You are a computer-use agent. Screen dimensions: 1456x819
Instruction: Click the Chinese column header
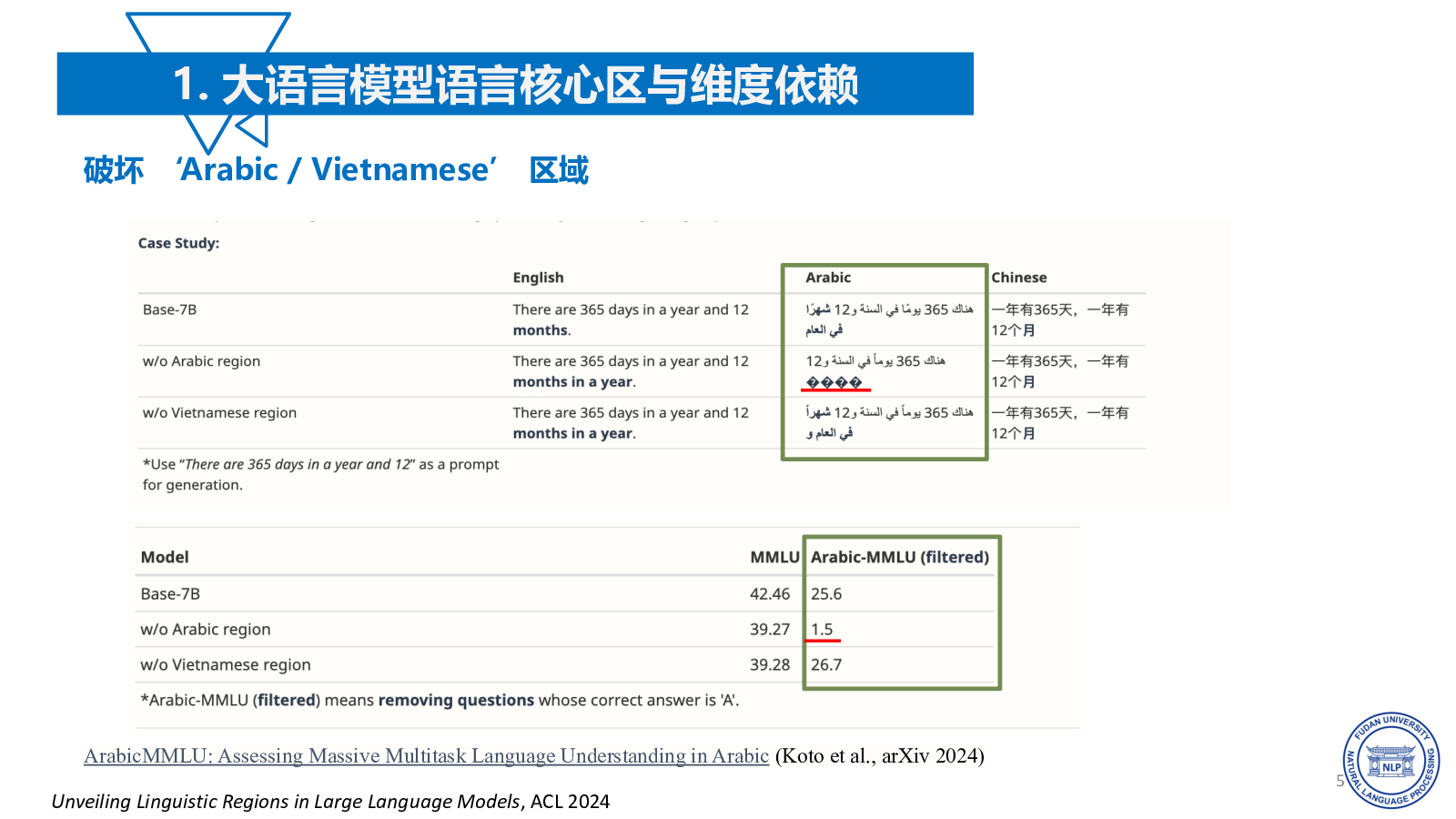[x=1018, y=278]
